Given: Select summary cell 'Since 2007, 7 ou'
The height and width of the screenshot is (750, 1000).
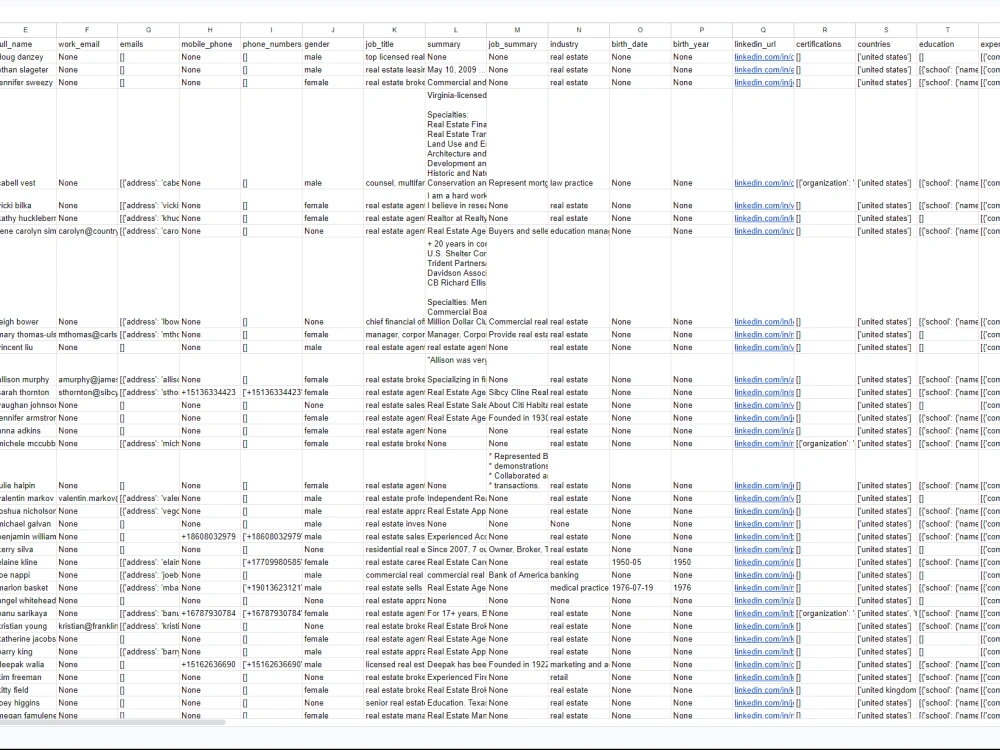Looking at the screenshot, I should [x=456, y=550].
